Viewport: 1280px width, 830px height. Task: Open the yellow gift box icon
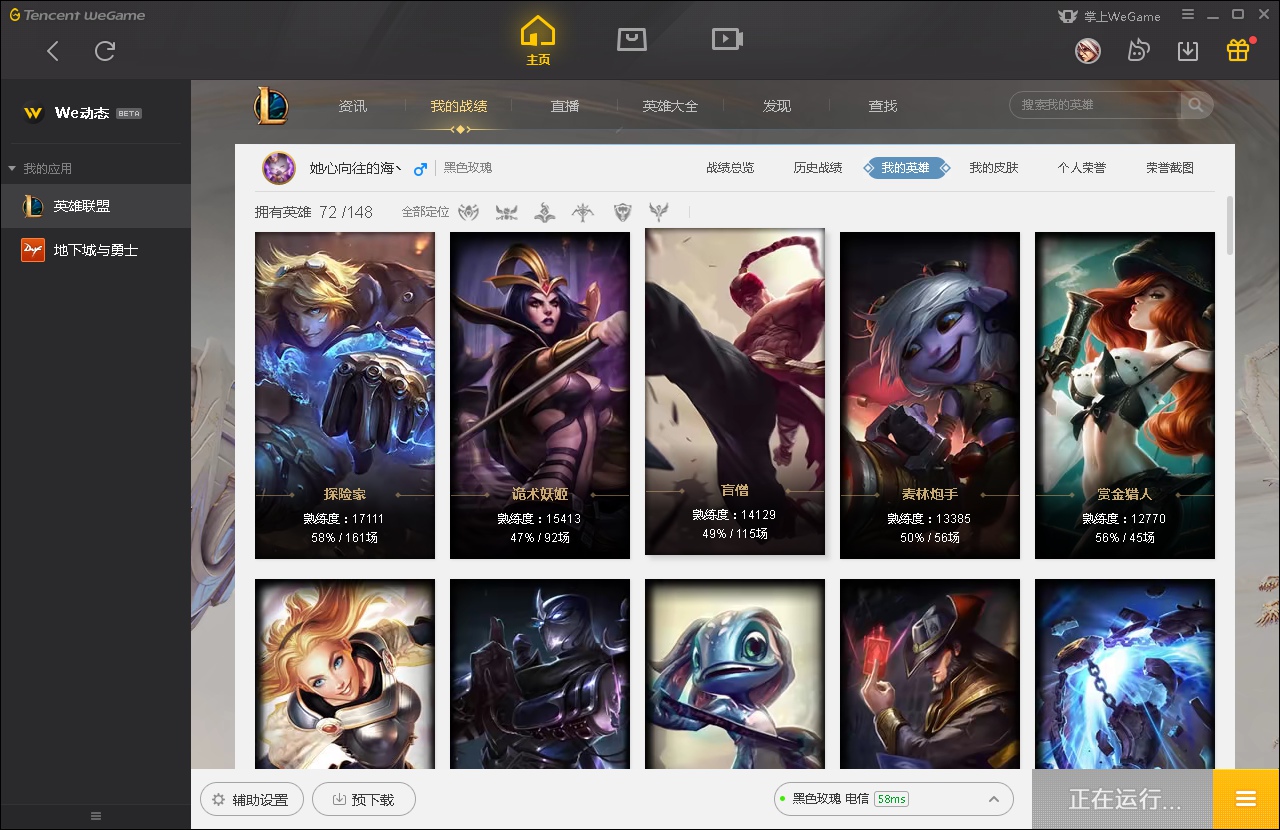(x=1238, y=50)
